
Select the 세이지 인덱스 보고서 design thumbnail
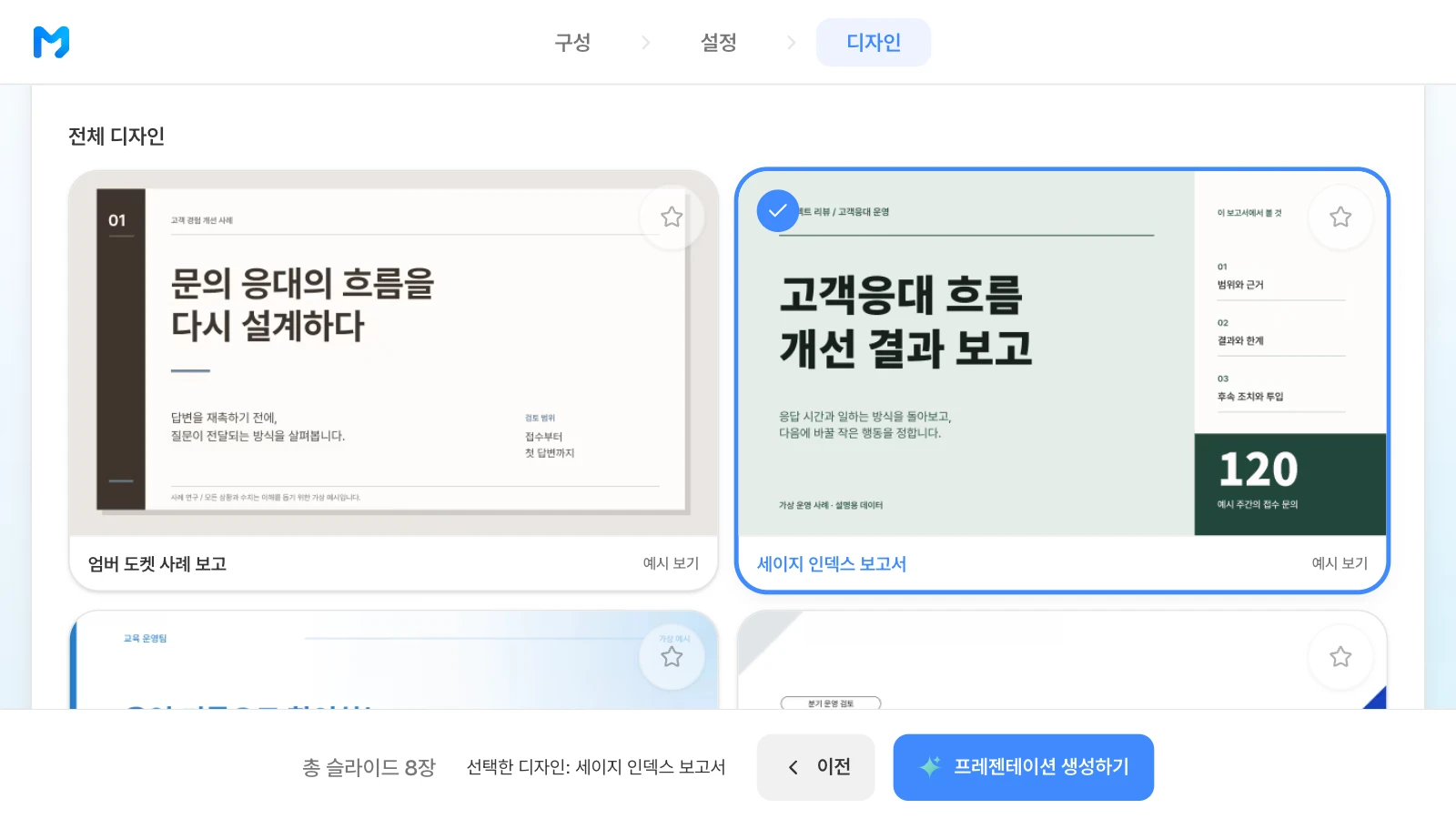(1062, 353)
